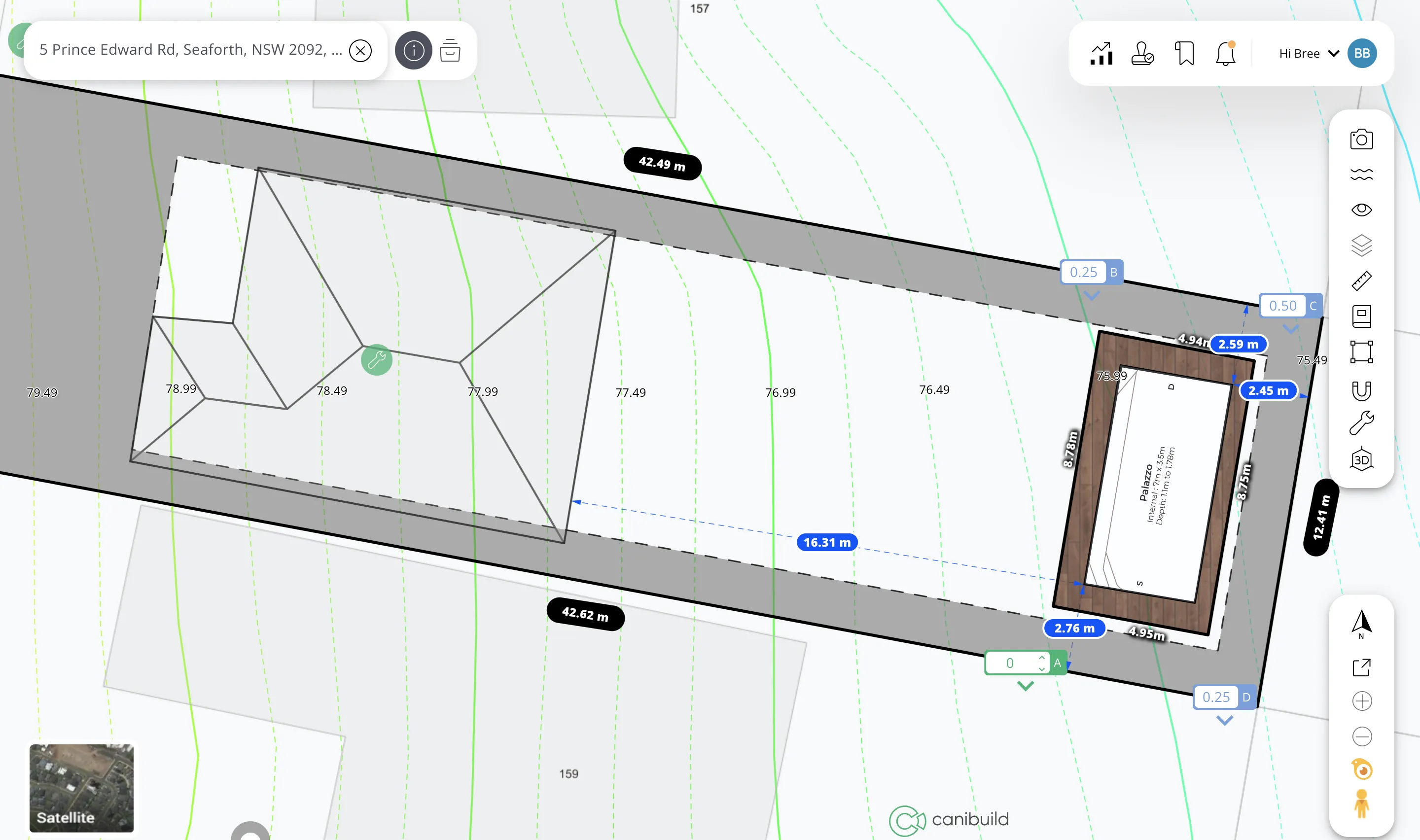This screenshot has height=840, width=1420.
Task: Zoom out with the minus icon
Action: tap(1362, 736)
